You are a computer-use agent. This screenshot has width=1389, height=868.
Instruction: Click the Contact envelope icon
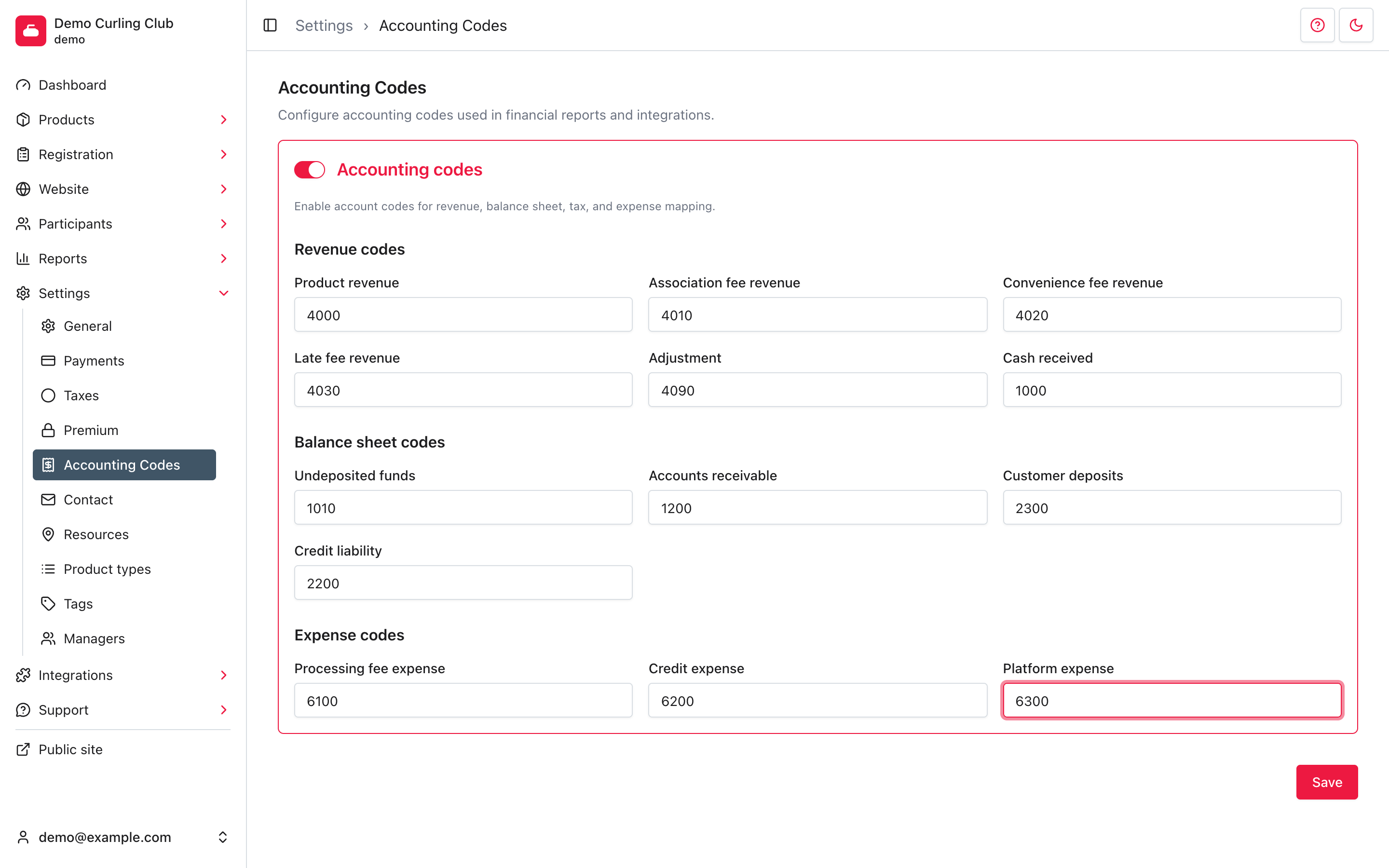click(x=48, y=500)
